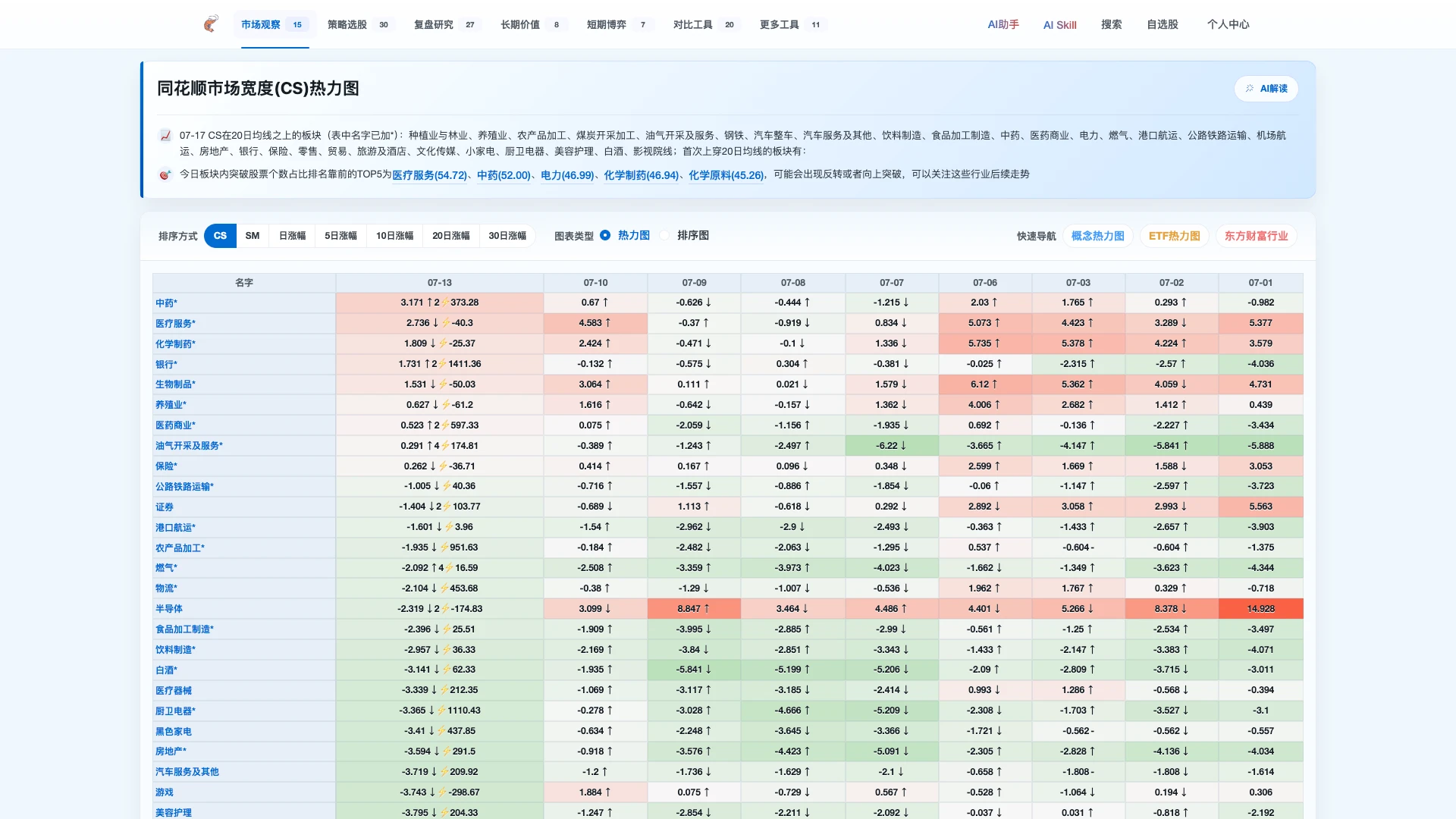Open the 游戏 row in the table

coord(165,792)
